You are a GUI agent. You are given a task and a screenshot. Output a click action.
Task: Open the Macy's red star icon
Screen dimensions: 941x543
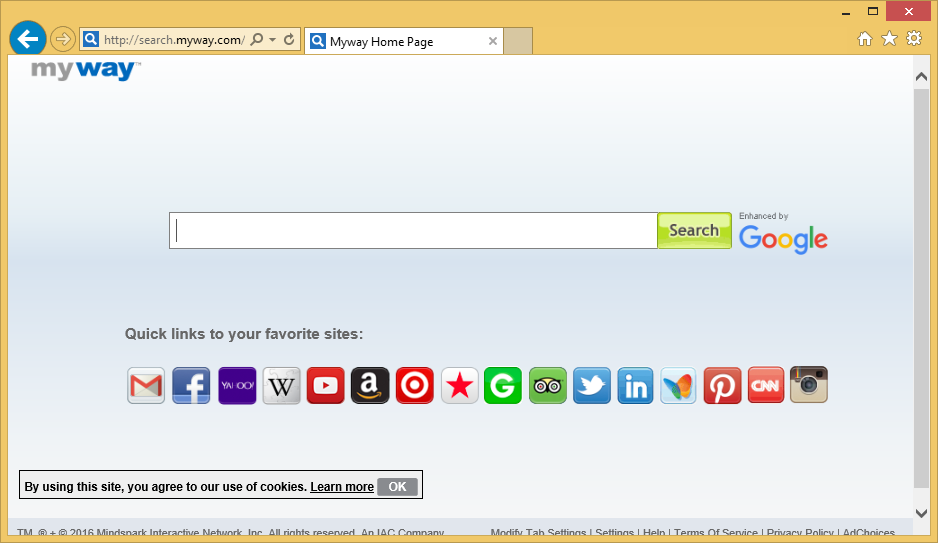click(x=459, y=385)
